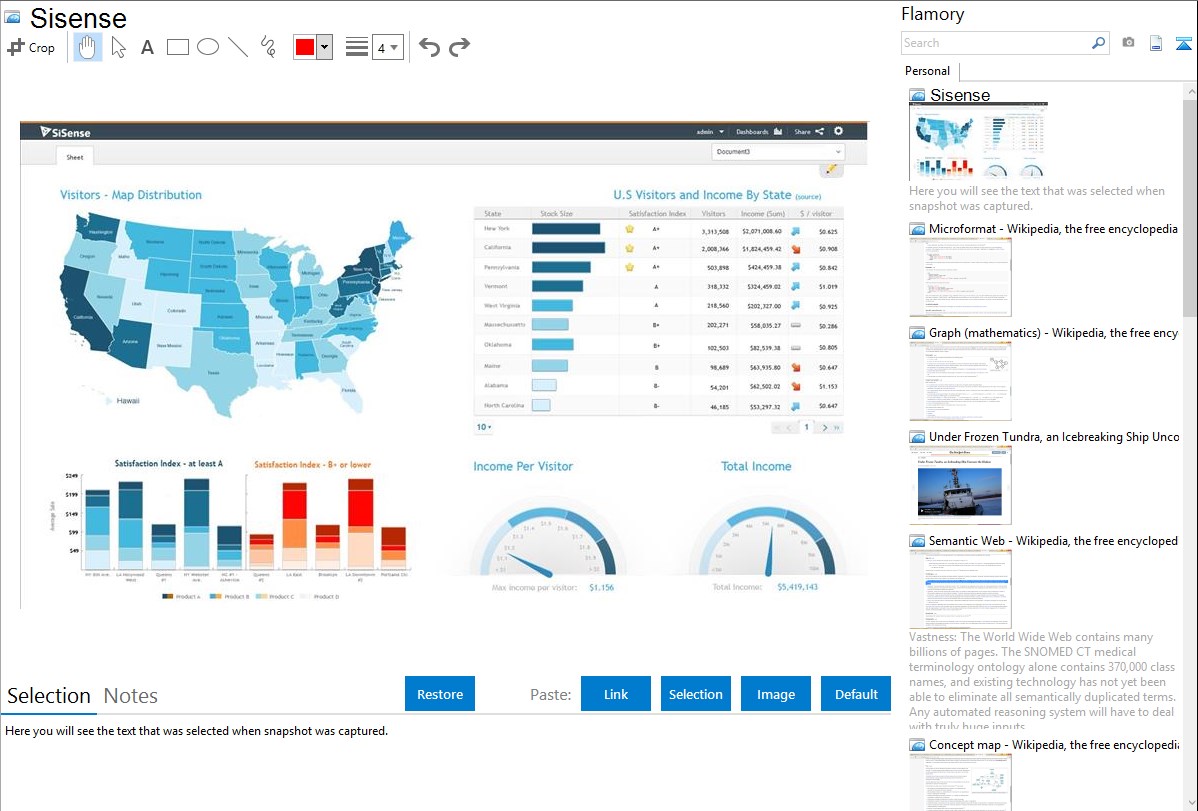
Task: Select the straight line tool
Action: click(x=238, y=47)
